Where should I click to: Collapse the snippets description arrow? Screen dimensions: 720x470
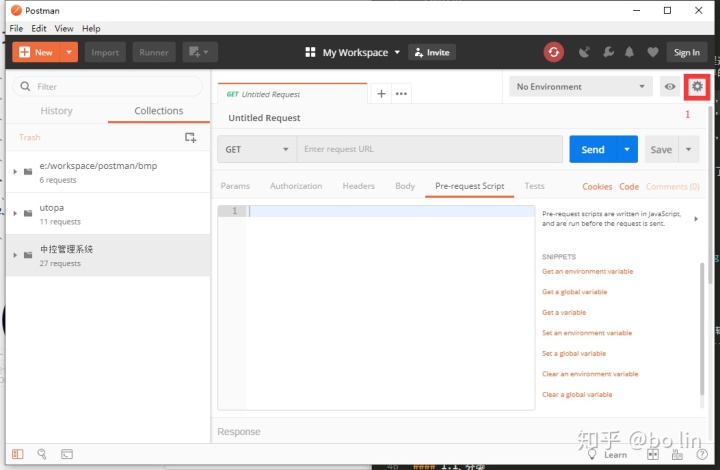(696, 219)
